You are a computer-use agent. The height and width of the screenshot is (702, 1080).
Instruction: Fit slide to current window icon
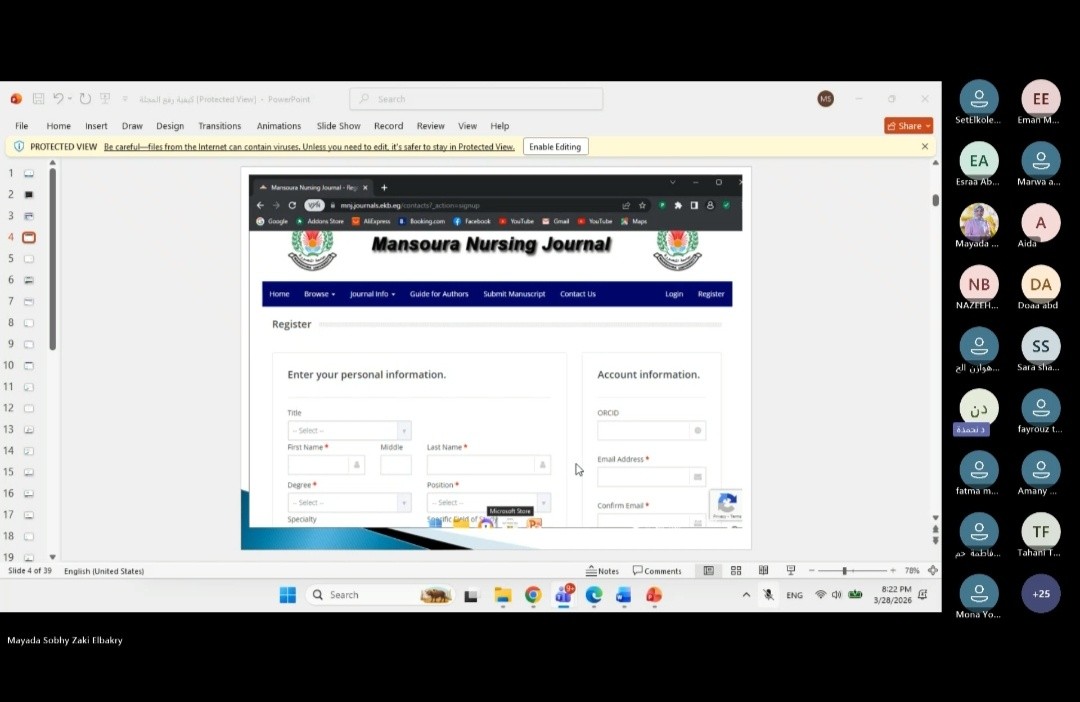click(932, 571)
